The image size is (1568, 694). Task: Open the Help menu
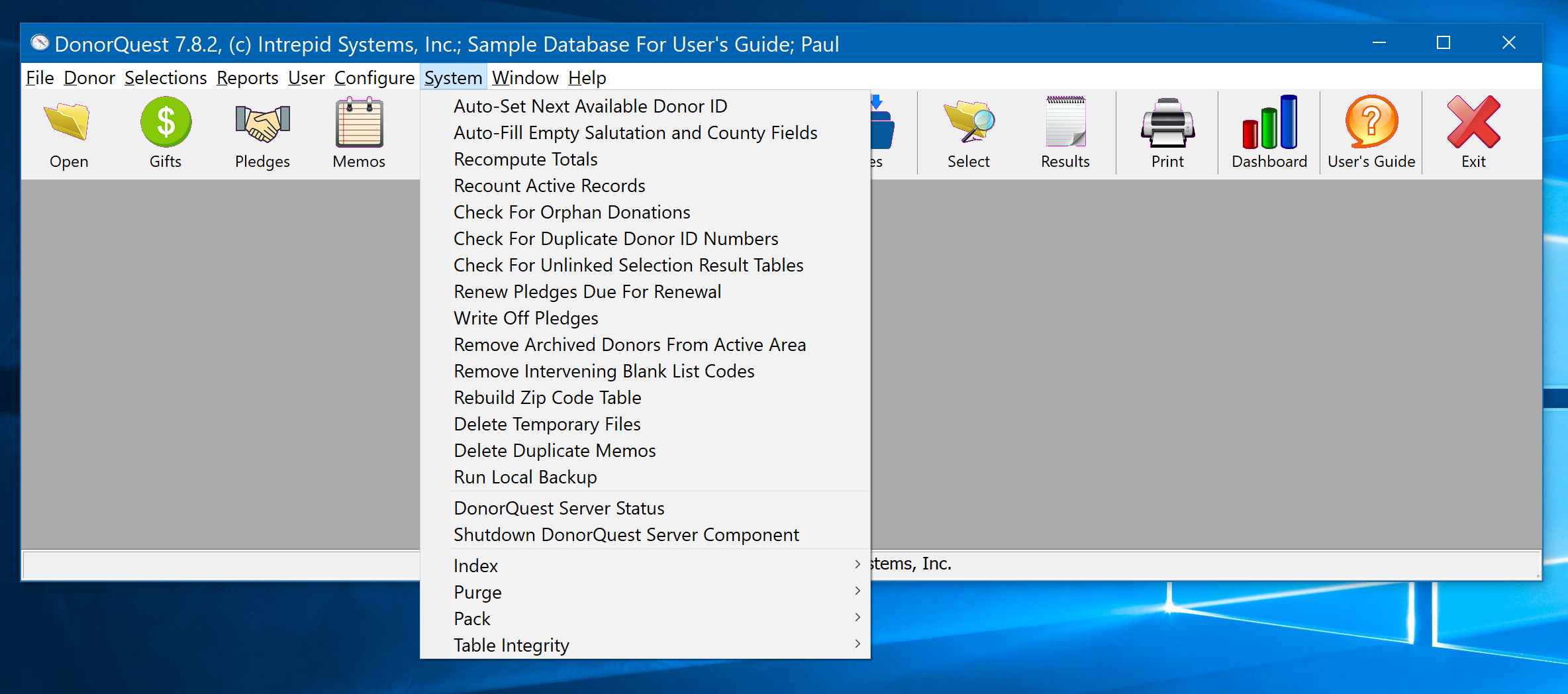587,77
